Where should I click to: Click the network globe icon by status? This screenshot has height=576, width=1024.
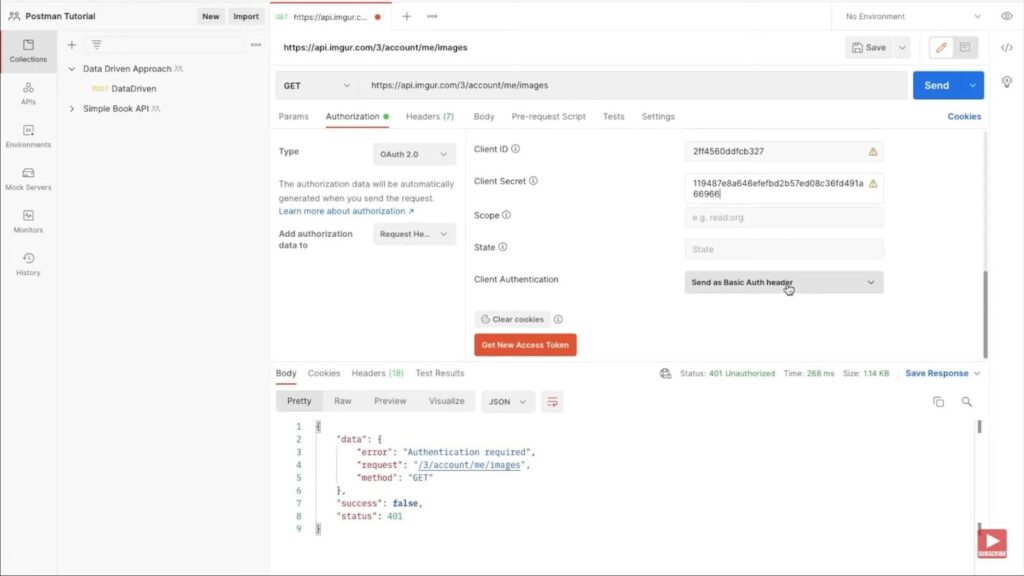pyautogui.click(x=665, y=374)
